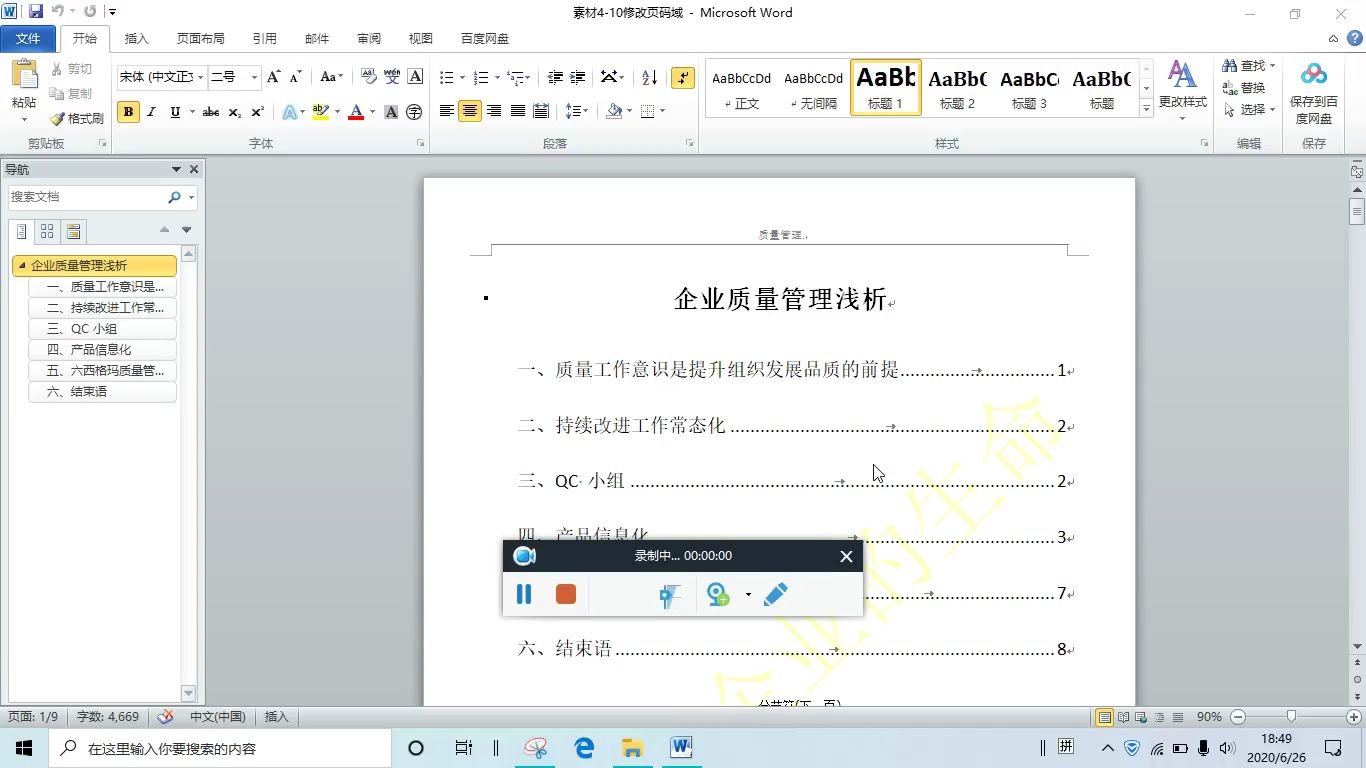Jump to 六、结束语 in the navigation pane
Screen dimensions: 1366x768
[x=102, y=392]
